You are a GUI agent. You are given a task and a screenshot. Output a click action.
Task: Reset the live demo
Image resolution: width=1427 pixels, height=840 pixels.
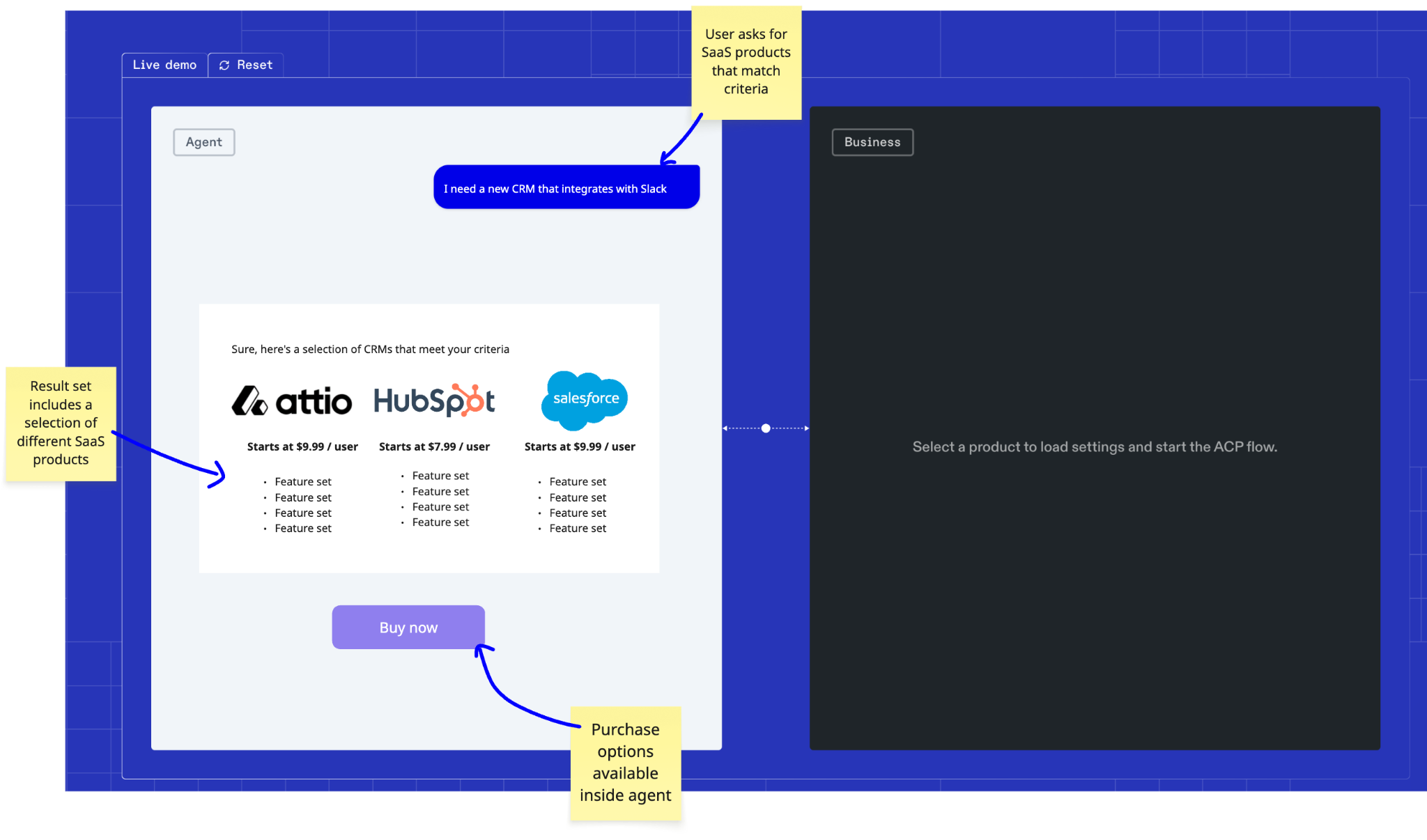click(245, 64)
